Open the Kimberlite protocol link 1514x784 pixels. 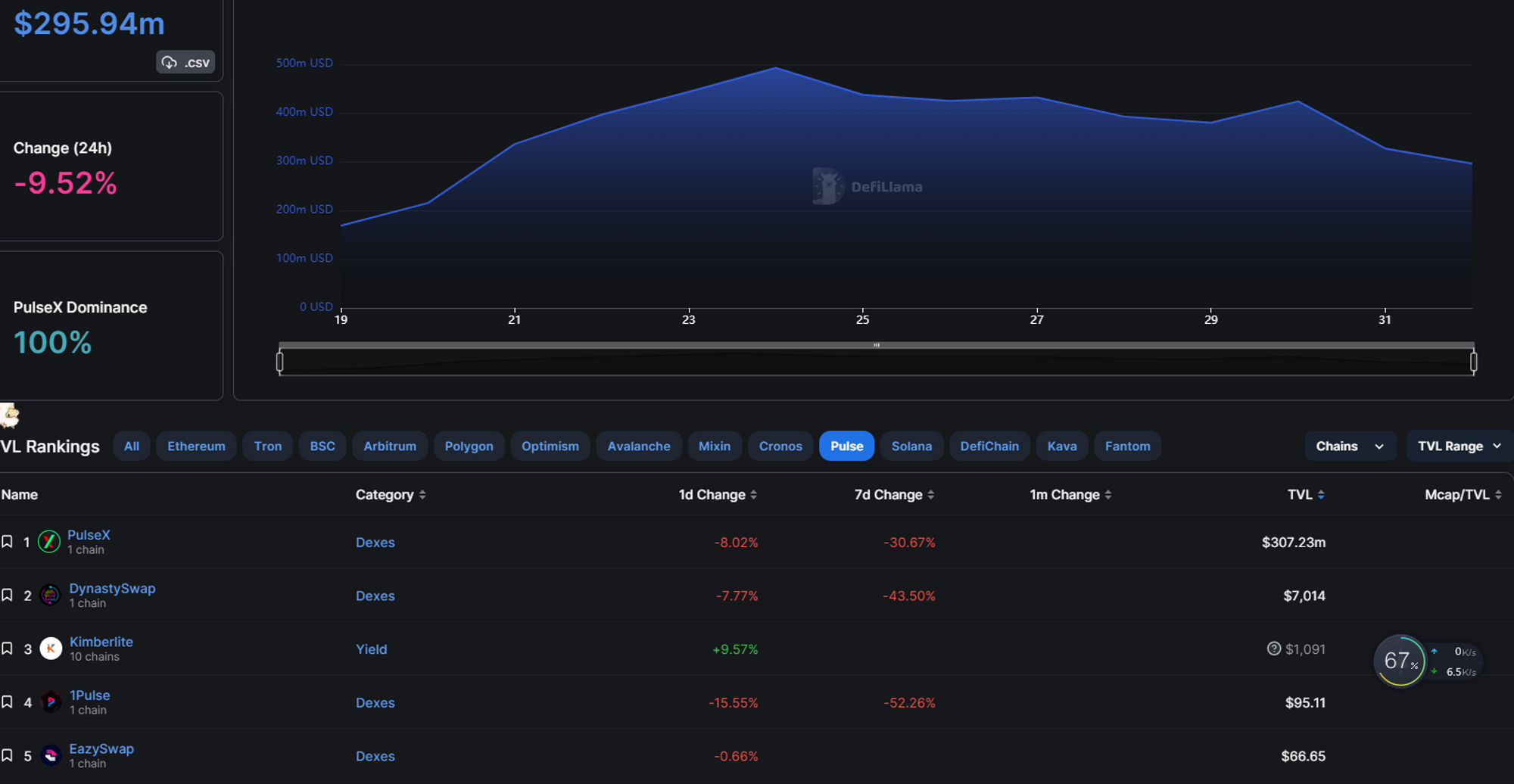[101, 642]
